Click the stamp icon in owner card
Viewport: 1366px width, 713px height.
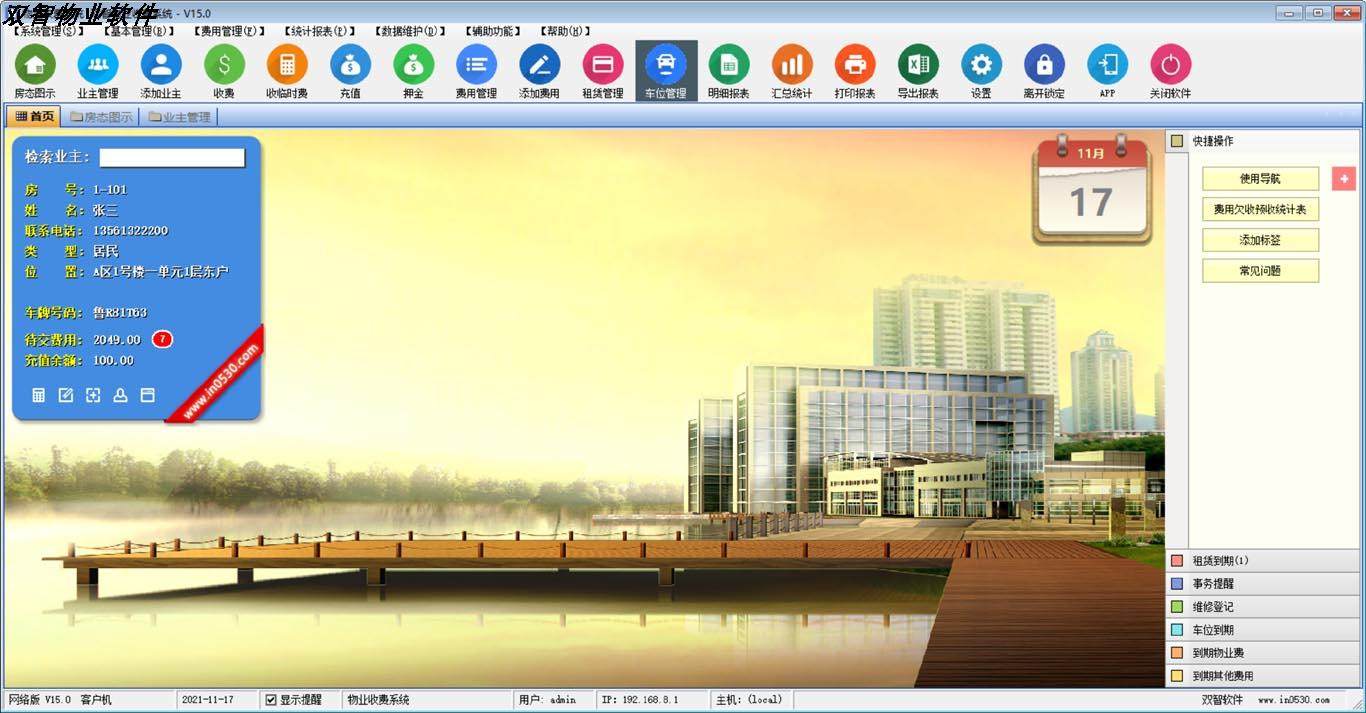[x=120, y=396]
